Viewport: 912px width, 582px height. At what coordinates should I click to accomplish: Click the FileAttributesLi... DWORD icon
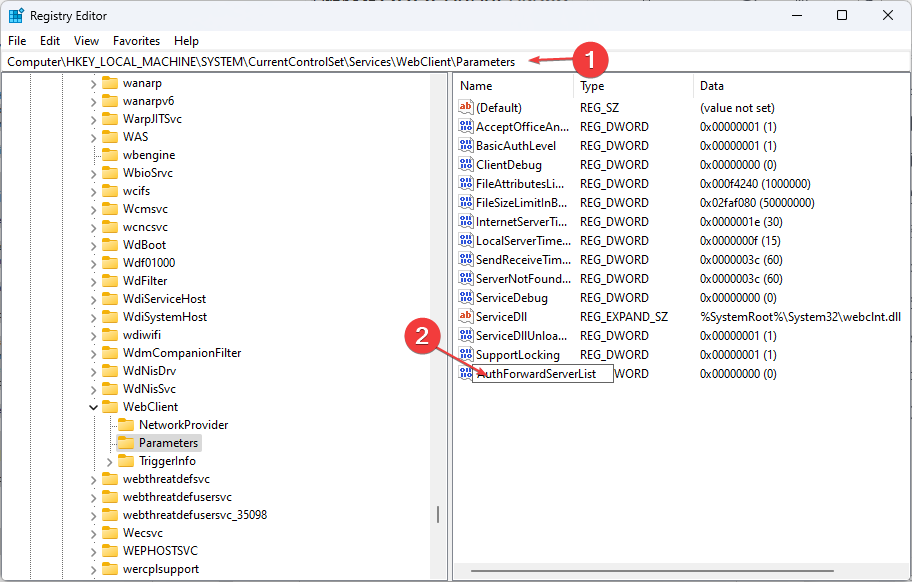(x=465, y=183)
